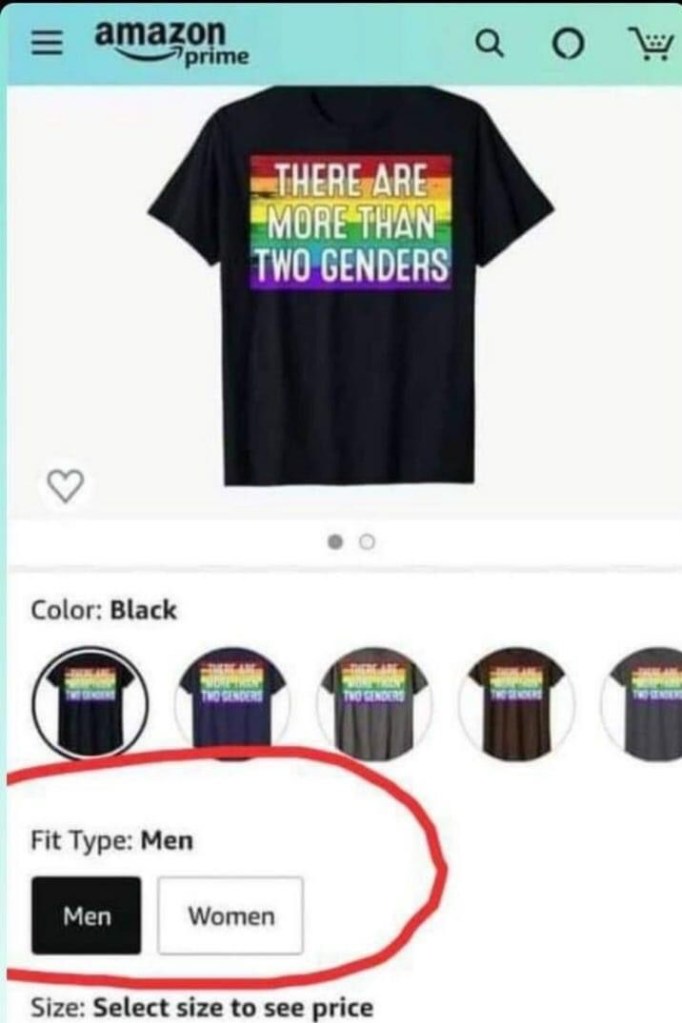Image resolution: width=682 pixels, height=1023 pixels.
Task: Go to the first product image dot
Action: 335,542
